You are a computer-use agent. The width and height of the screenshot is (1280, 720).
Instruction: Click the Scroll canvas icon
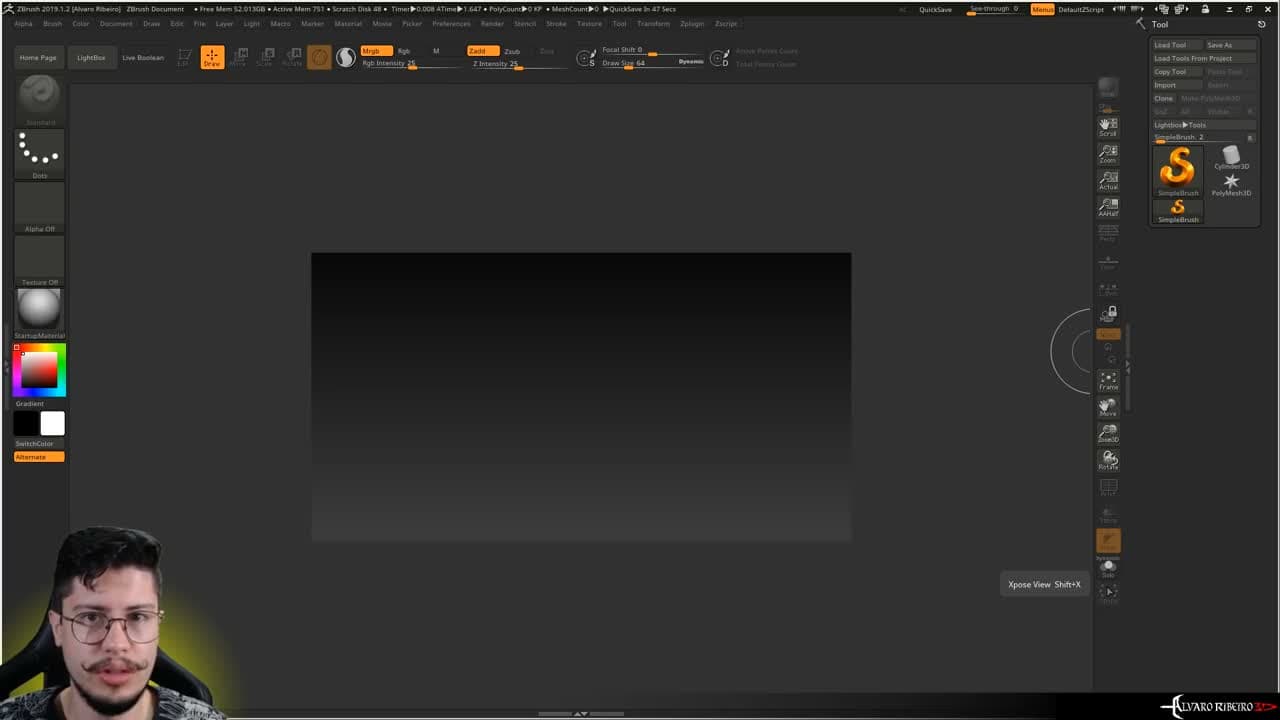coord(1108,127)
